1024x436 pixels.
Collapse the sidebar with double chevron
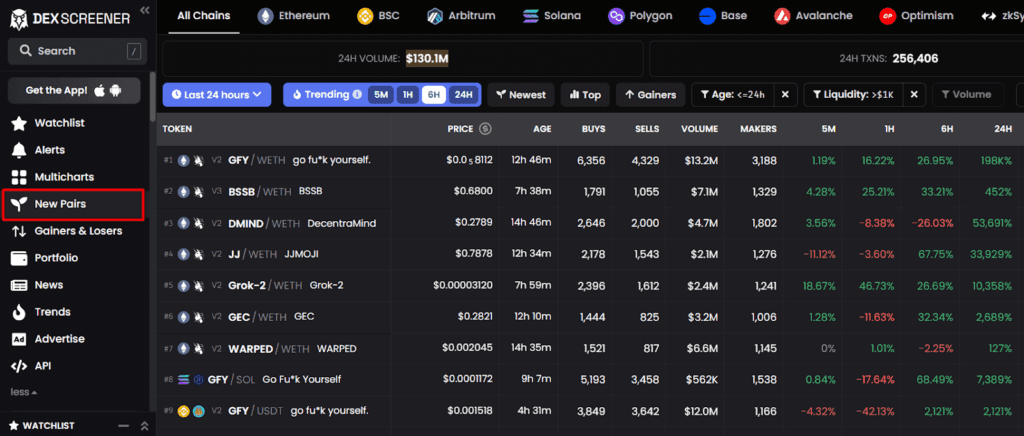click(144, 10)
